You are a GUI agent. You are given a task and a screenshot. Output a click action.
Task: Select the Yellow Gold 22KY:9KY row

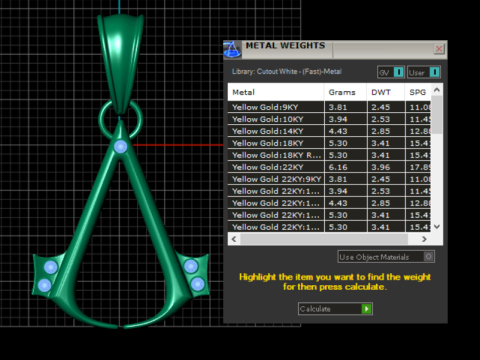[329, 179]
